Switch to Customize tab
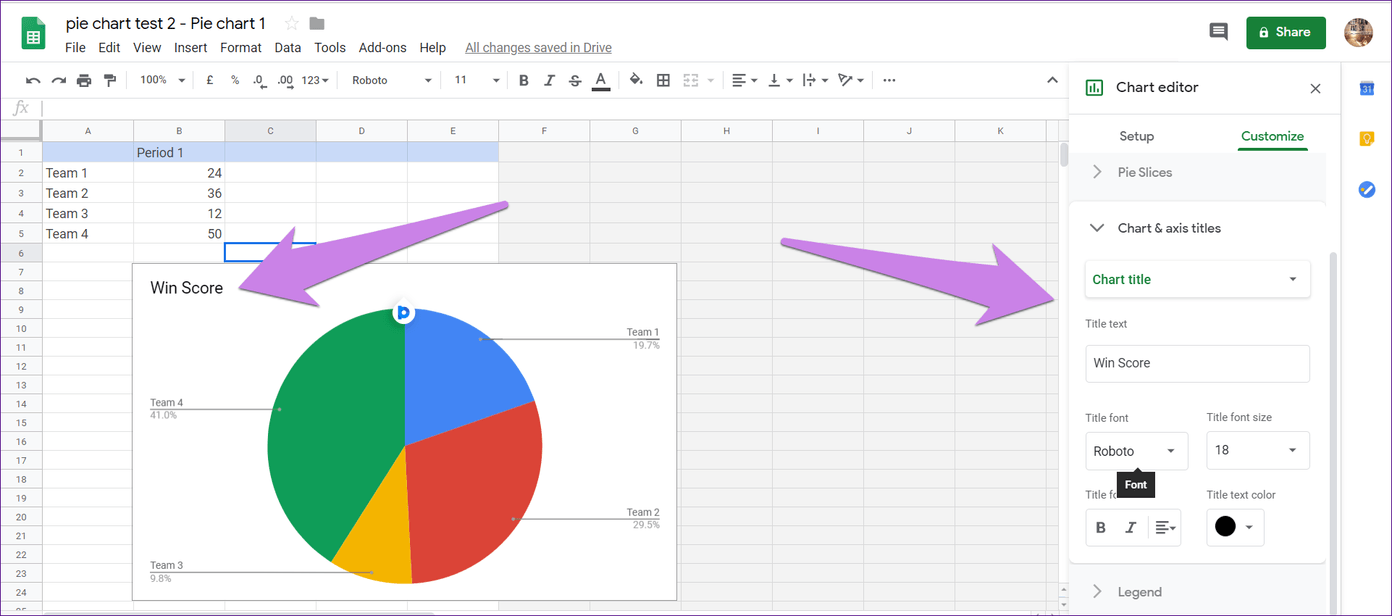1392x616 pixels. click(1272, 136)
